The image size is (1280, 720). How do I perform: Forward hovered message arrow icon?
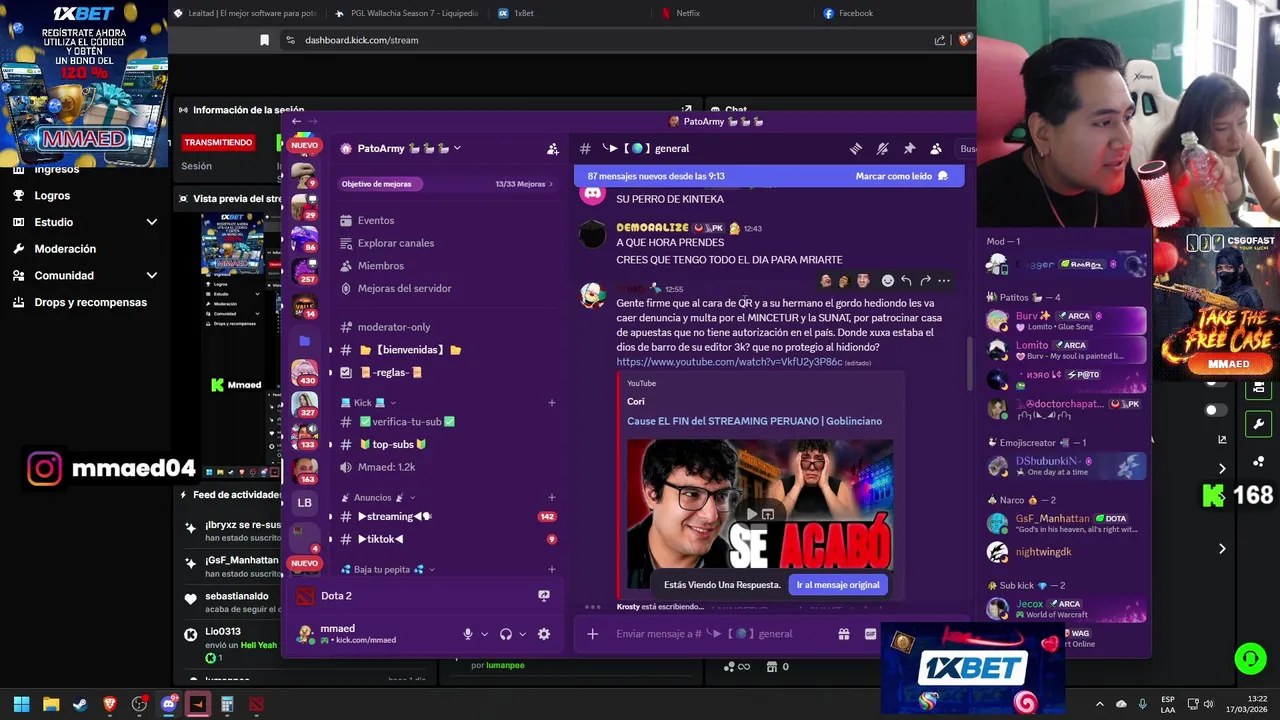[x=925, y=281]
